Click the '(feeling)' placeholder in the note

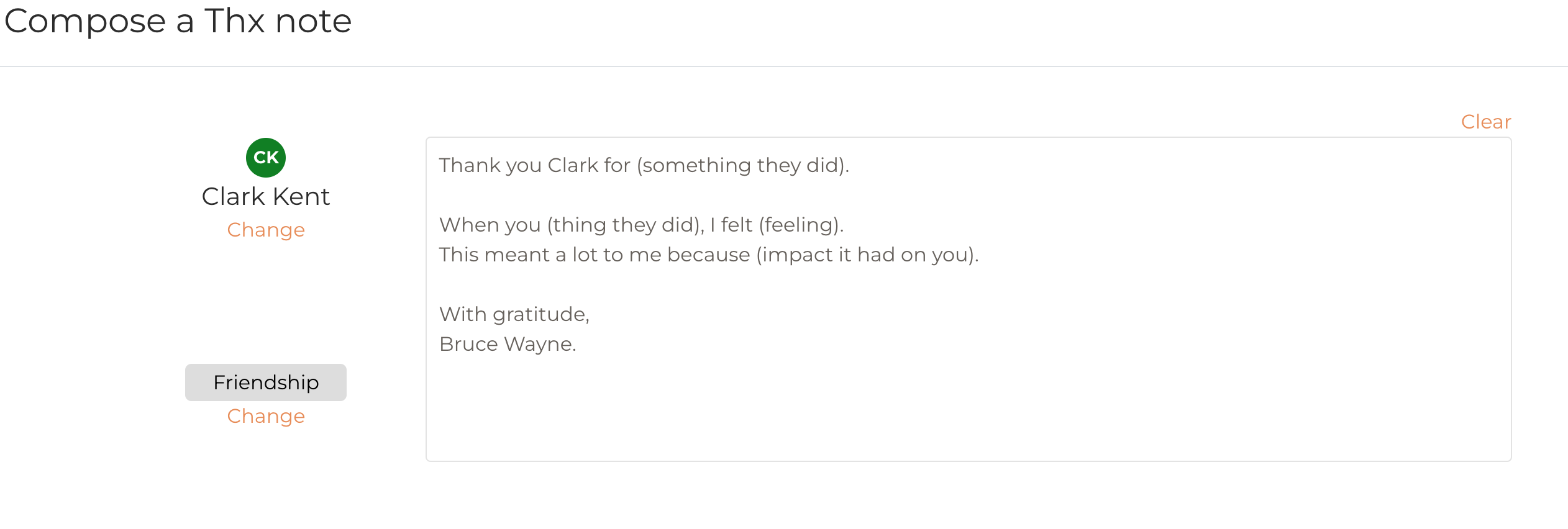(800, 225)
